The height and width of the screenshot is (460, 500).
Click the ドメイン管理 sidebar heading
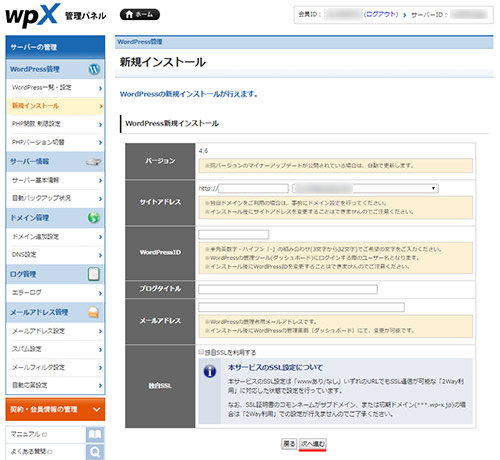[29, 218]
